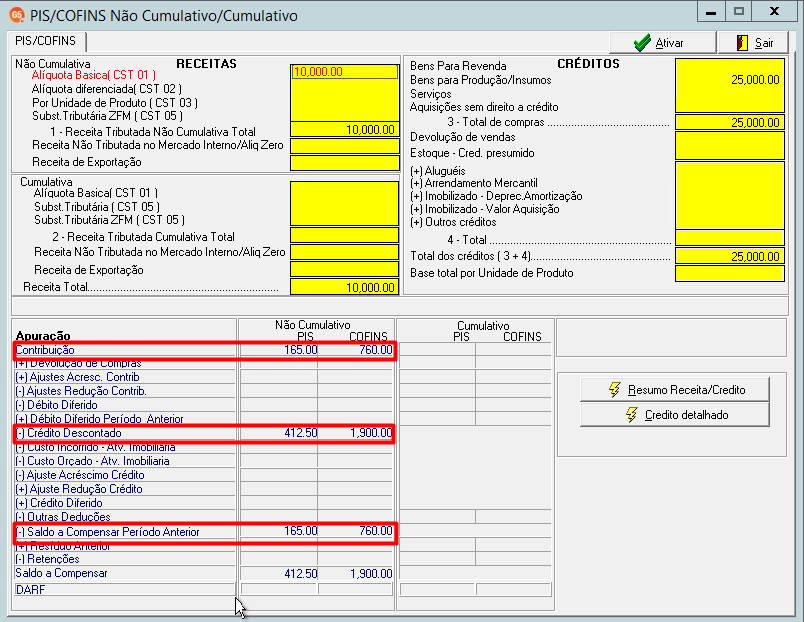
Task: Click Total de compras field 25,000.00
Action: (x=730, y=123)
